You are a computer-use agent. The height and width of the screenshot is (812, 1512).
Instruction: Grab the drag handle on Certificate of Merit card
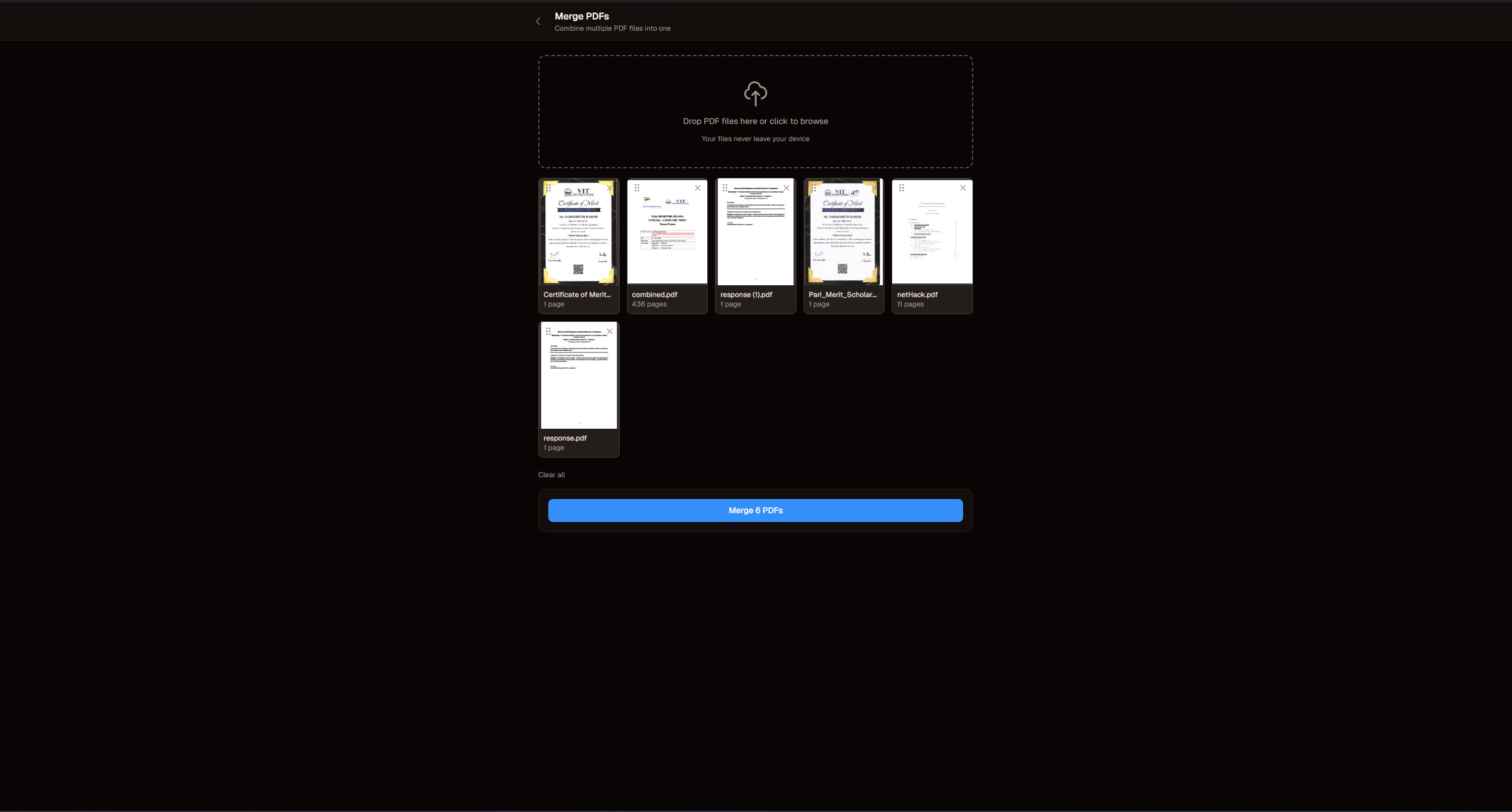click(x=549, y=188)
